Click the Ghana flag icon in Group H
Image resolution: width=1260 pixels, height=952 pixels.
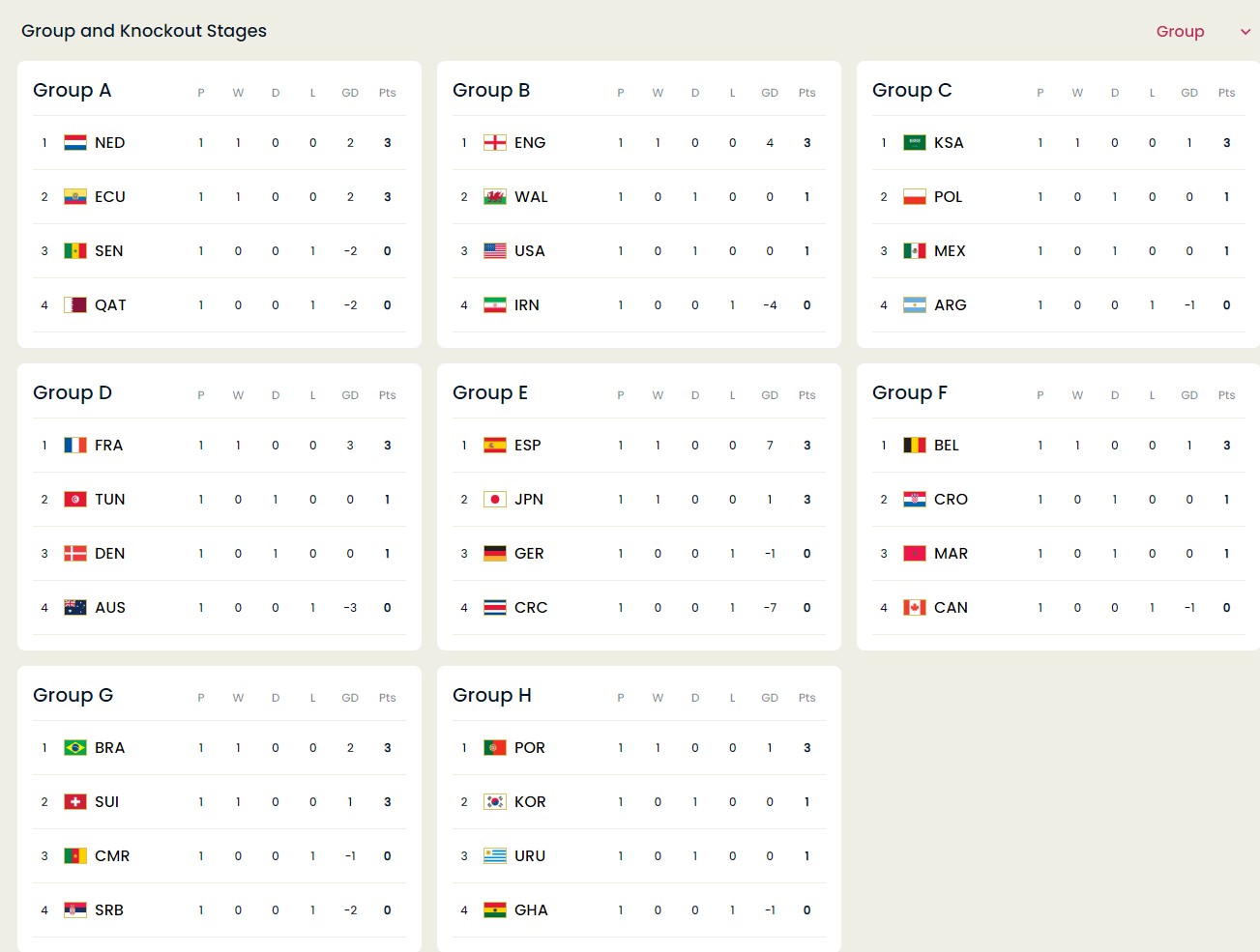tap(495, 910)
